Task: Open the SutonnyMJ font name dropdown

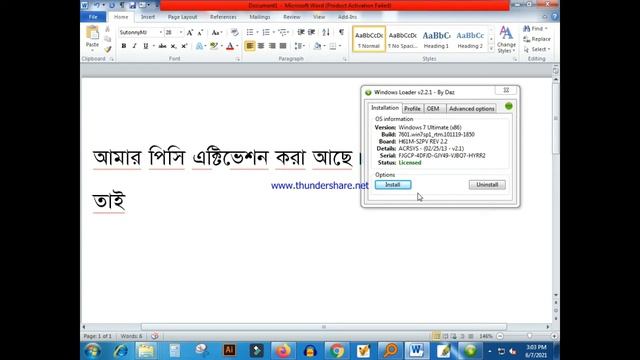Action: coord(161,32)
